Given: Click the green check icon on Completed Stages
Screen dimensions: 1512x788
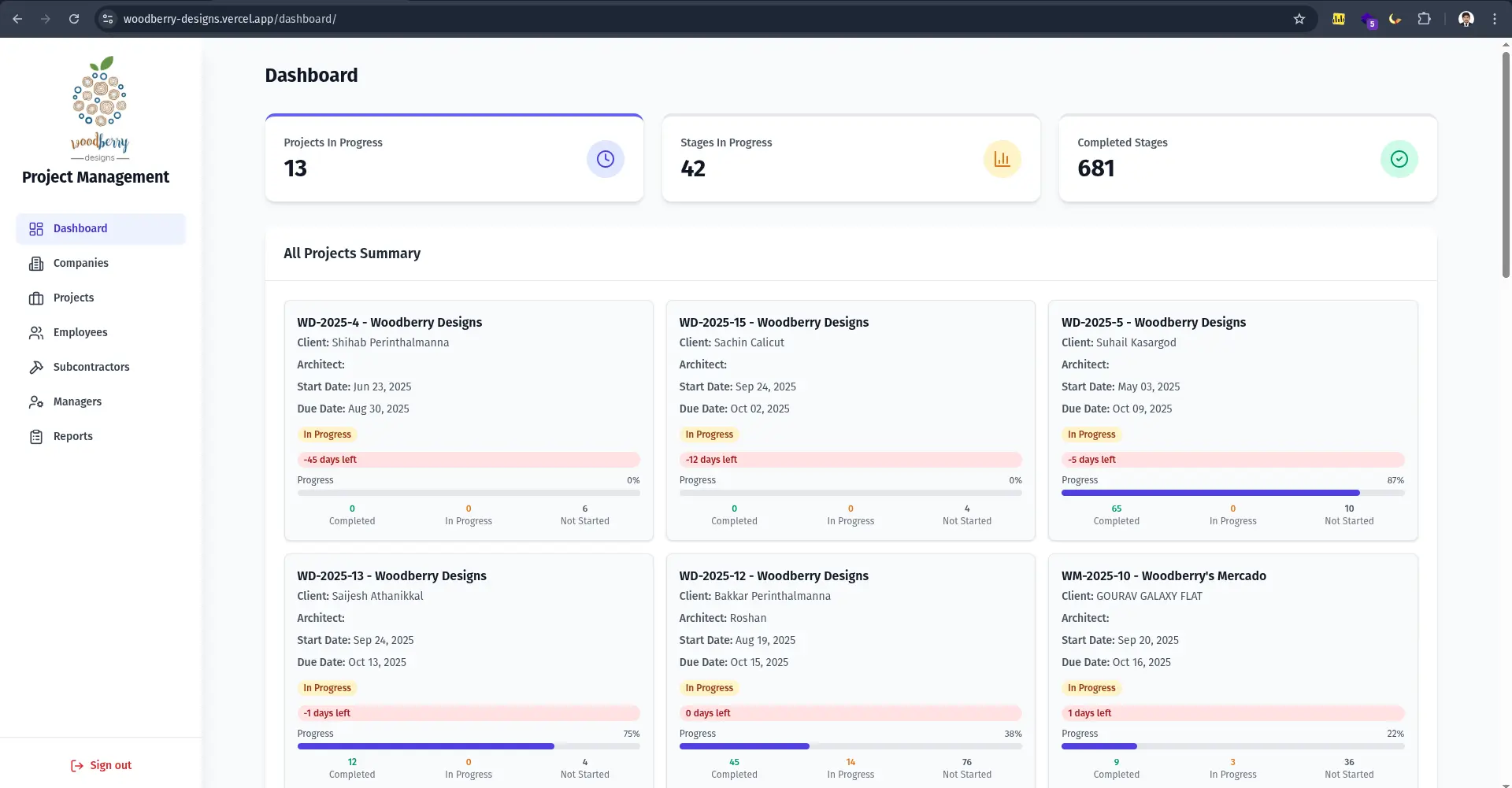Looking at the screenshot, I should 1399,159.
